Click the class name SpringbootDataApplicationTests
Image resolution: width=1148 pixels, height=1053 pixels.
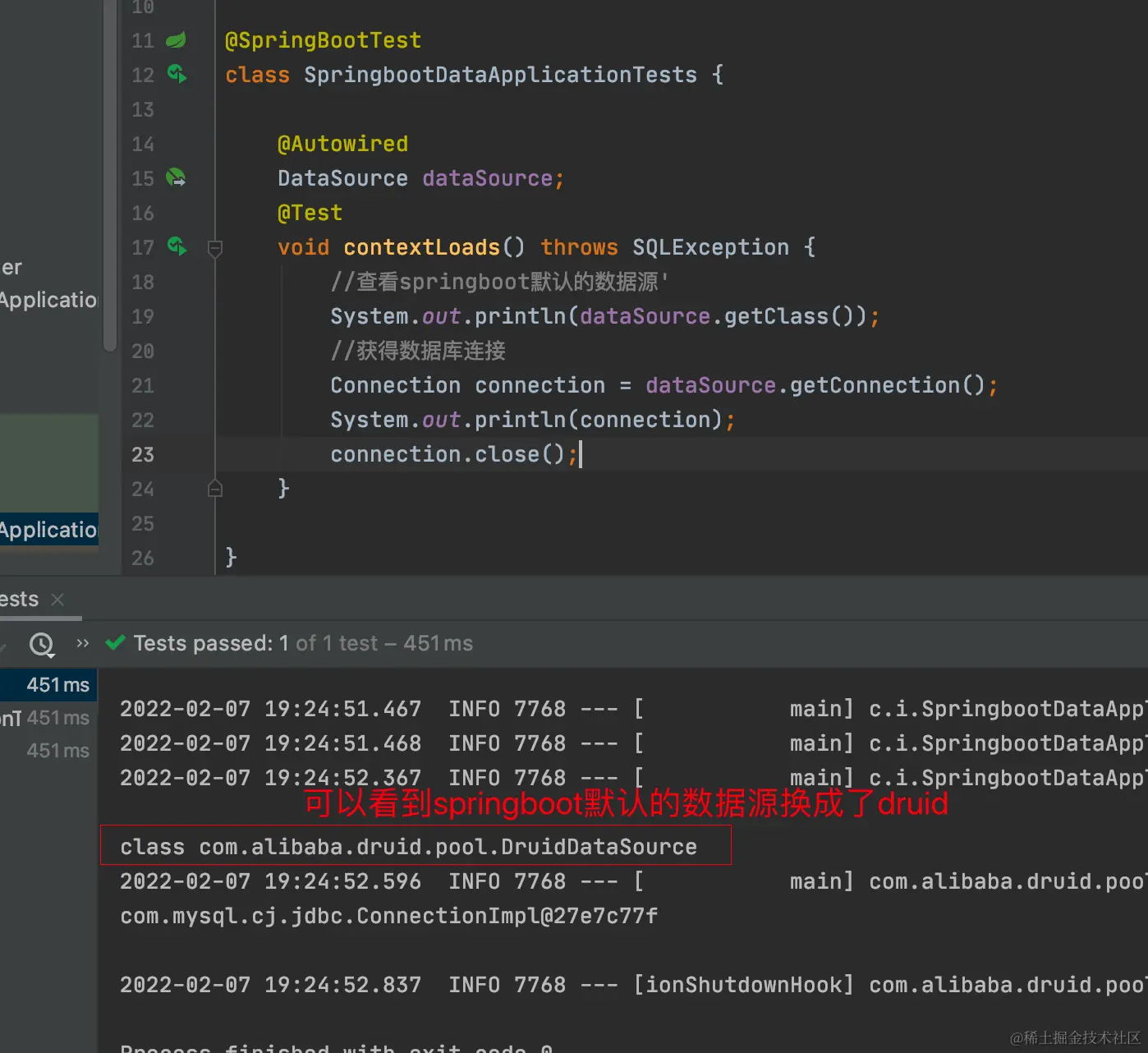[500, 75]
